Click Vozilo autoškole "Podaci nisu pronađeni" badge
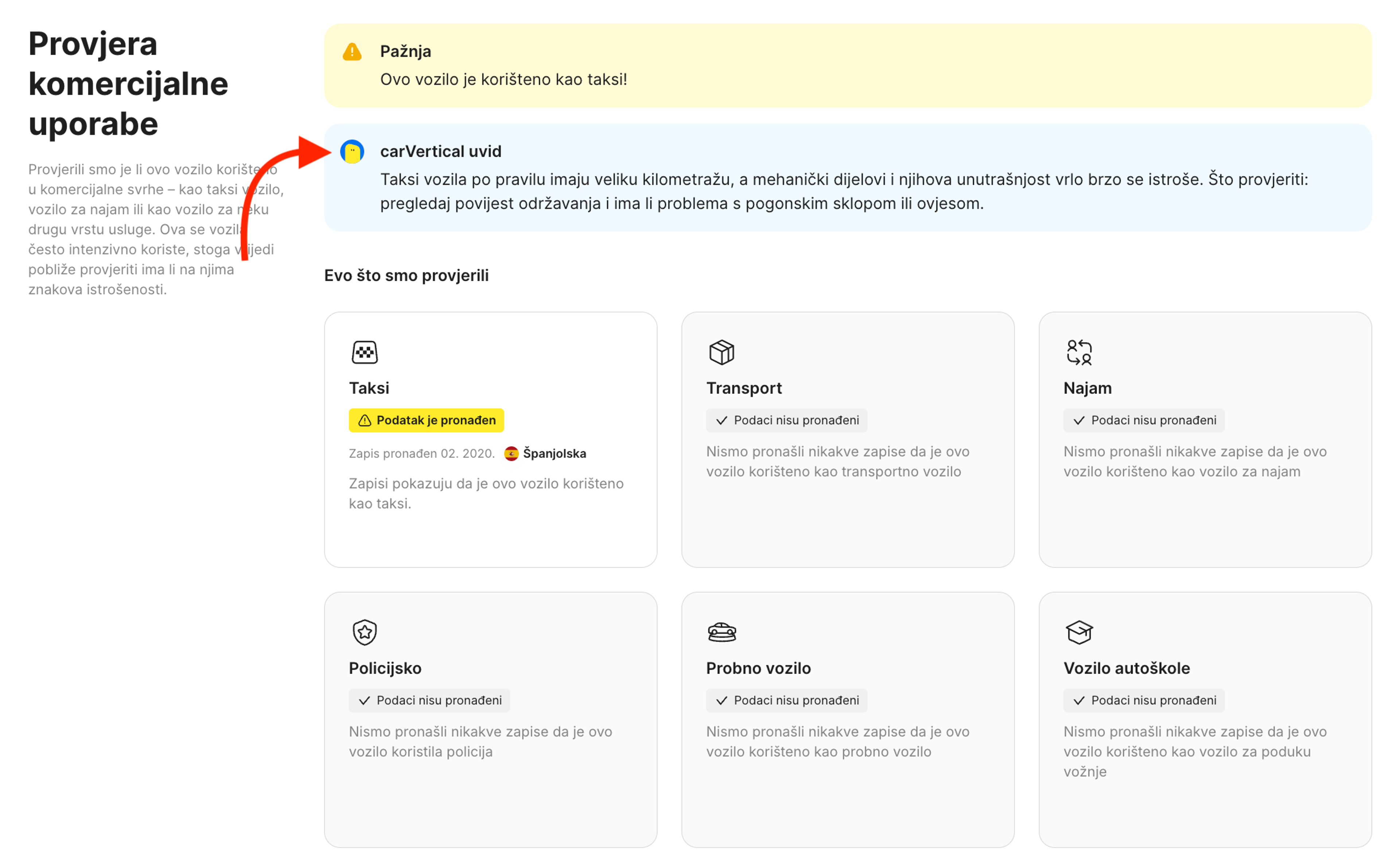The width and height of the screenshot is (1400, 867). pos(1143,700)
